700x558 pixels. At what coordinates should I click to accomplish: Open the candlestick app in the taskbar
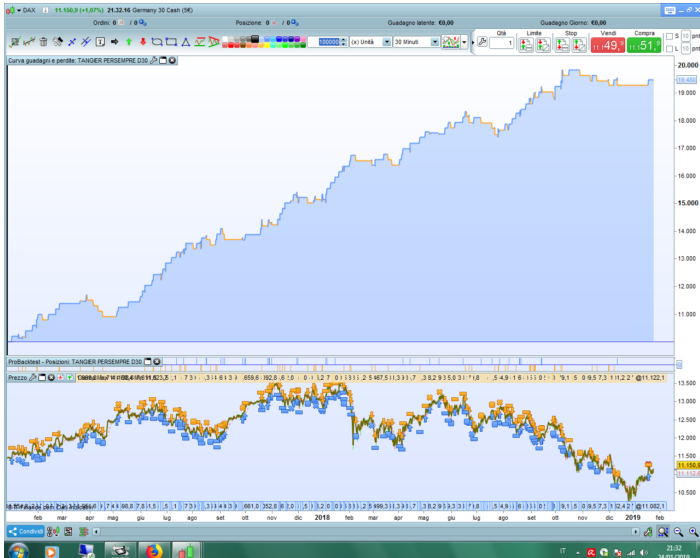coord(186,551)
